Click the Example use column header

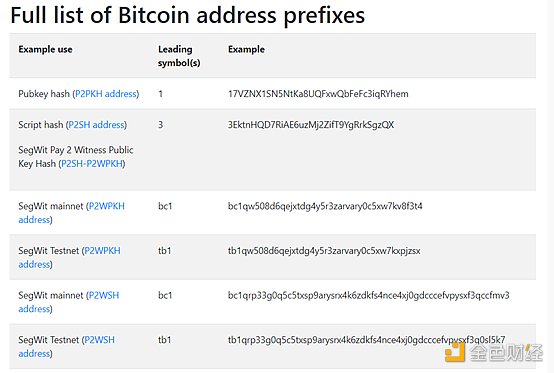45,49
